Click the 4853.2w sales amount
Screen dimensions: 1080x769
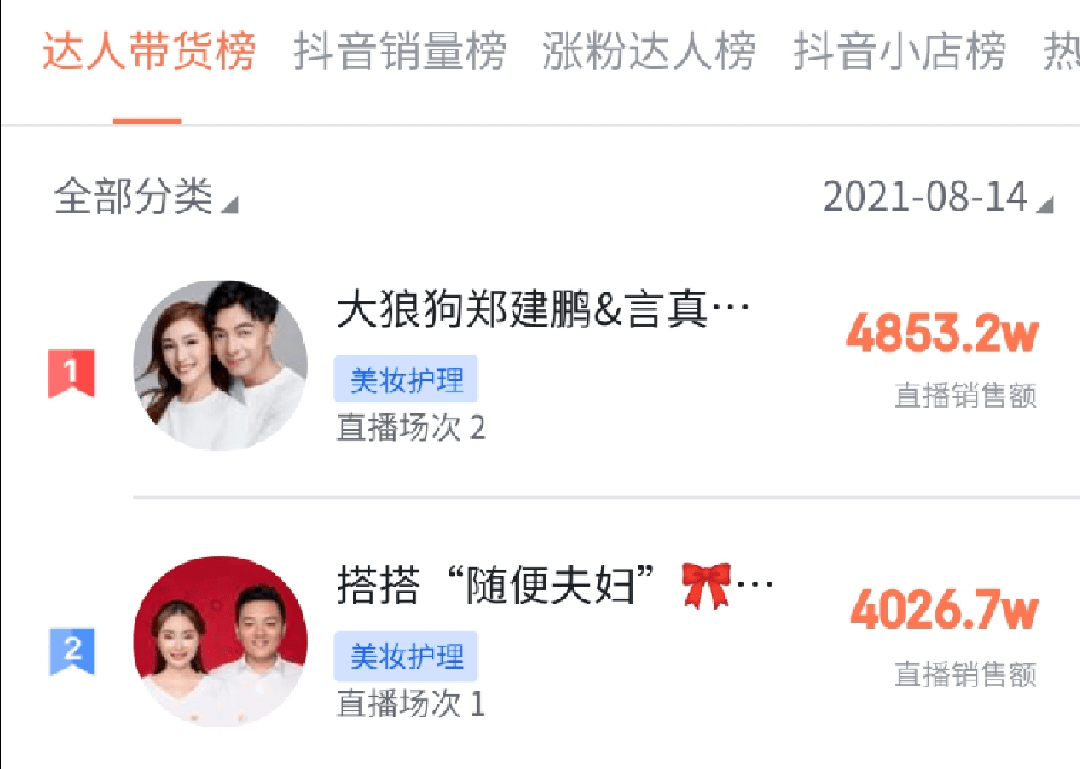(x=942, y=333)
